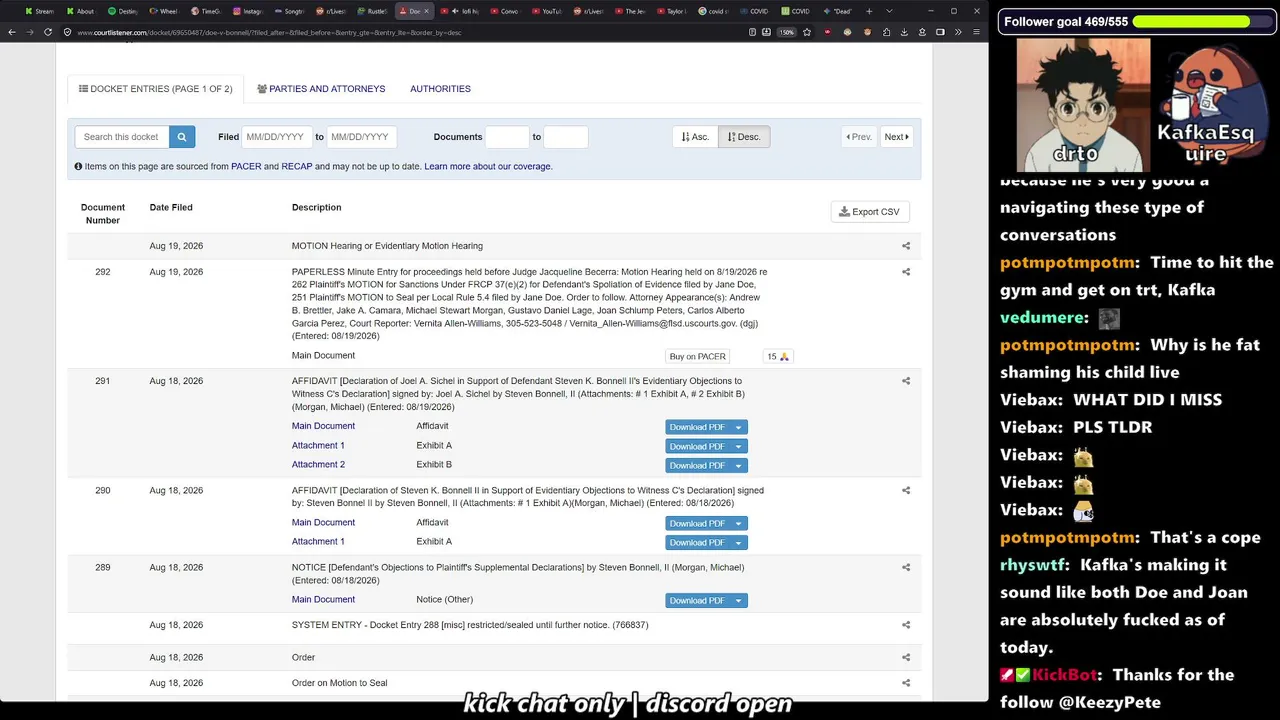Download PDF of entry 290 Attachment 1
This screenshot has width=1280, height=720.
click(x=698, y=542)
